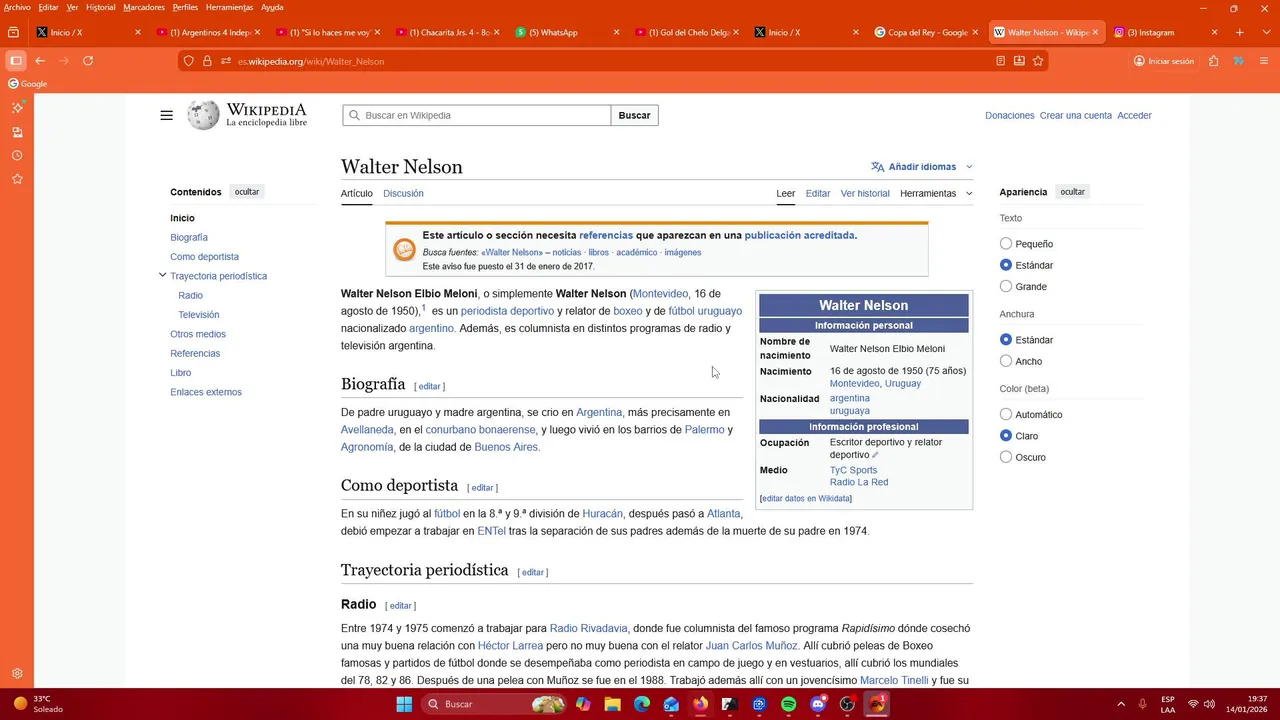Select Automático color mode

coord(1006,414)
